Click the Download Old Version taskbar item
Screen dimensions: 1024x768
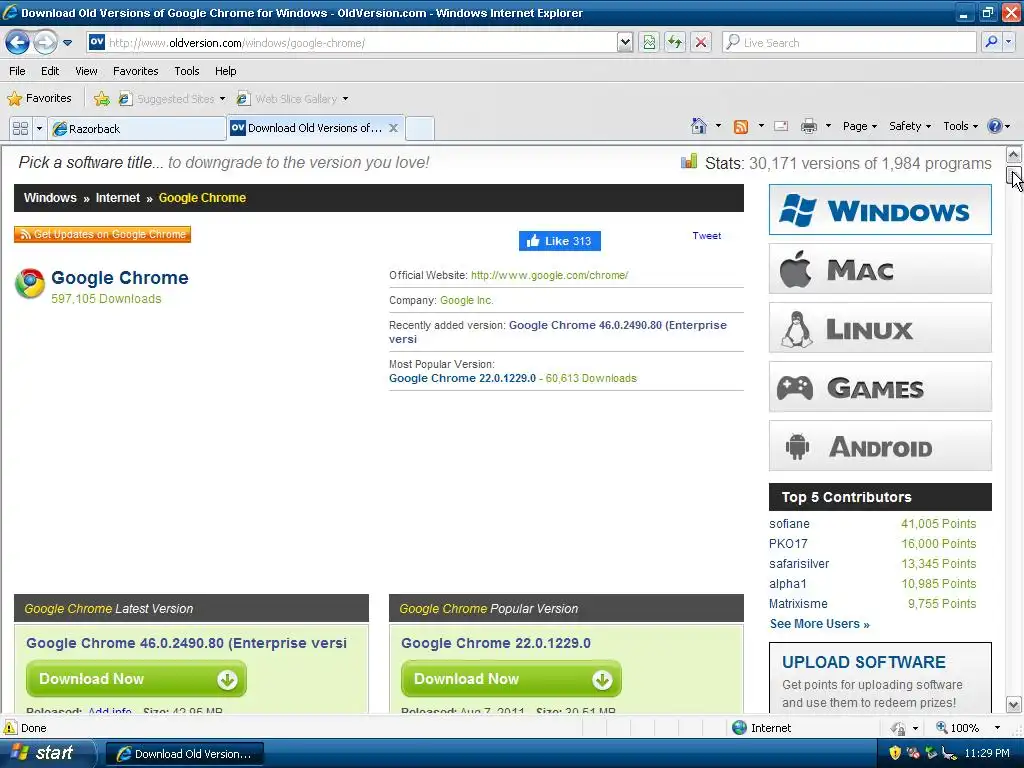185,754
